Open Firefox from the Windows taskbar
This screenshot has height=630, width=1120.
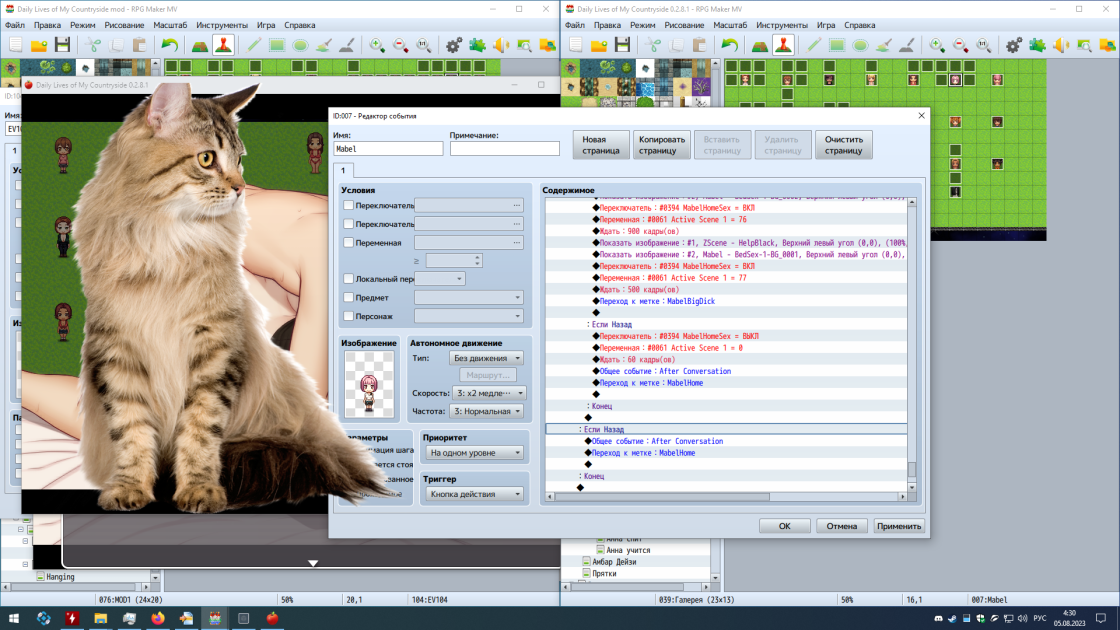point(157,618)
